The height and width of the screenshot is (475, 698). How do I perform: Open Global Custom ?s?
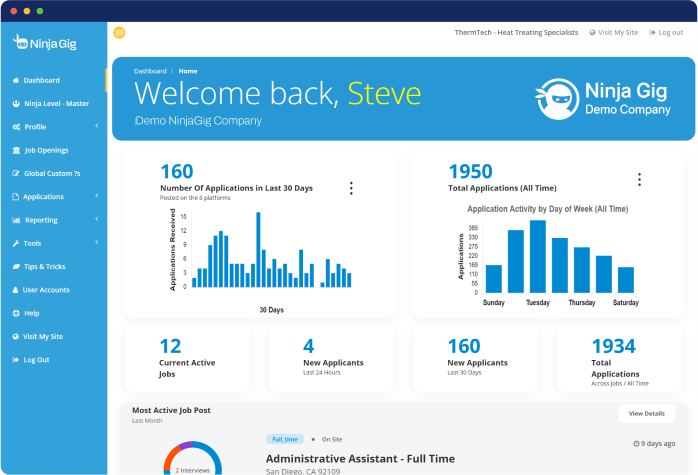point(52,174)
